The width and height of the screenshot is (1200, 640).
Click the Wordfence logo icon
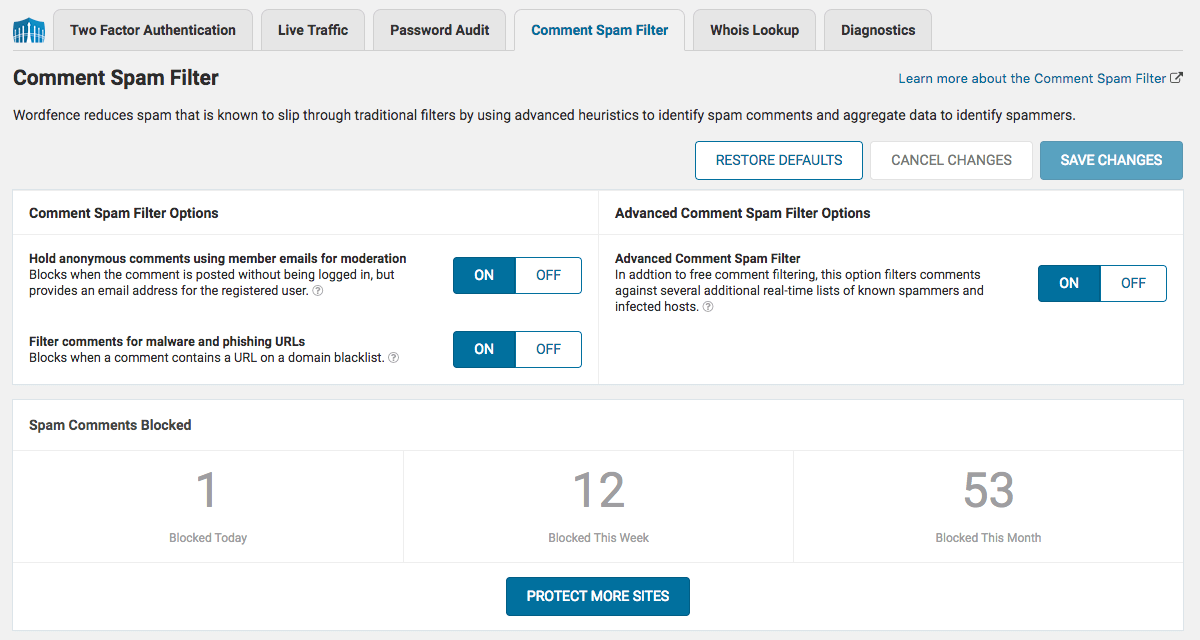(28, 30)
